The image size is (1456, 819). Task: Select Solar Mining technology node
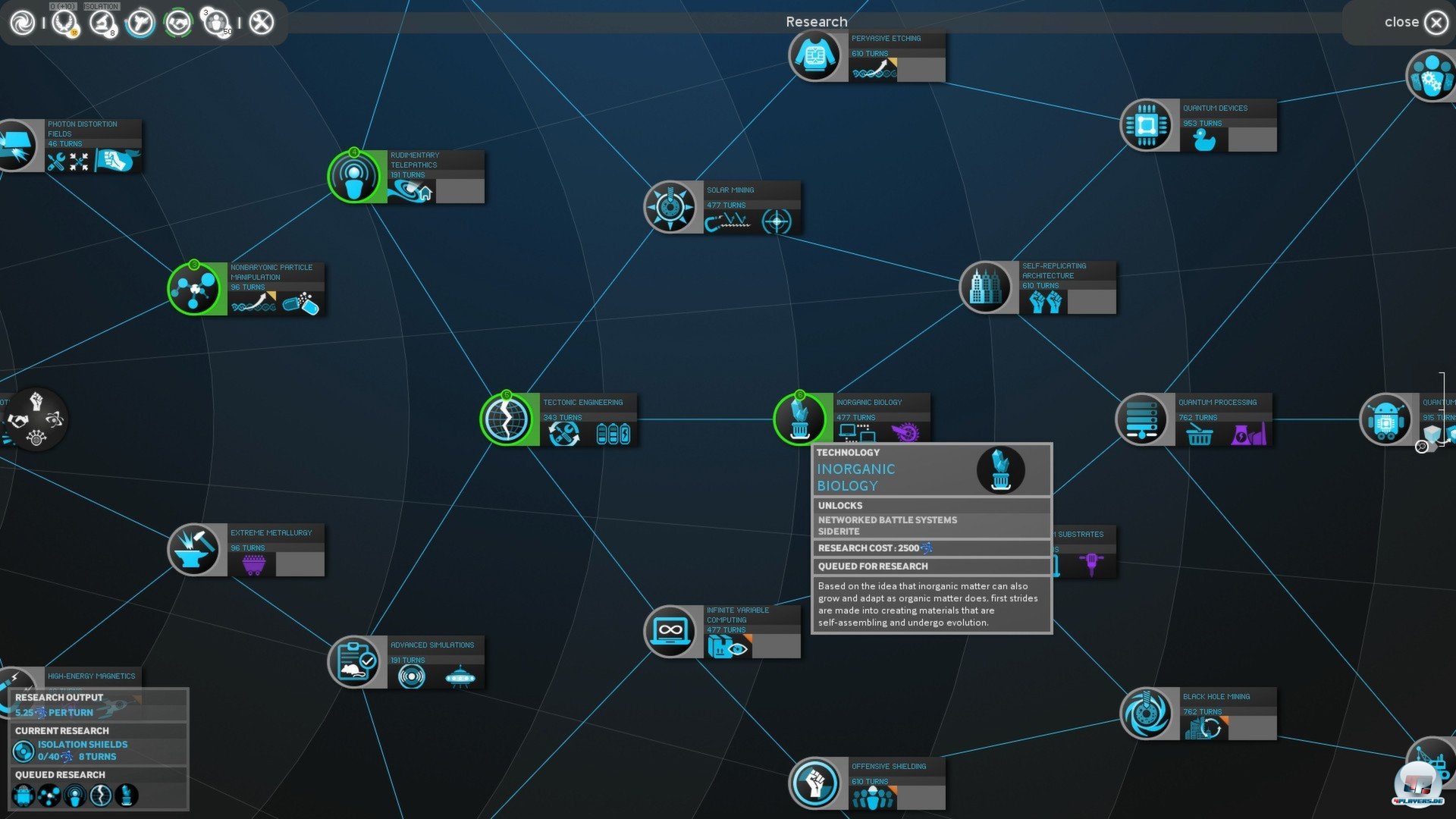(670, 206)
